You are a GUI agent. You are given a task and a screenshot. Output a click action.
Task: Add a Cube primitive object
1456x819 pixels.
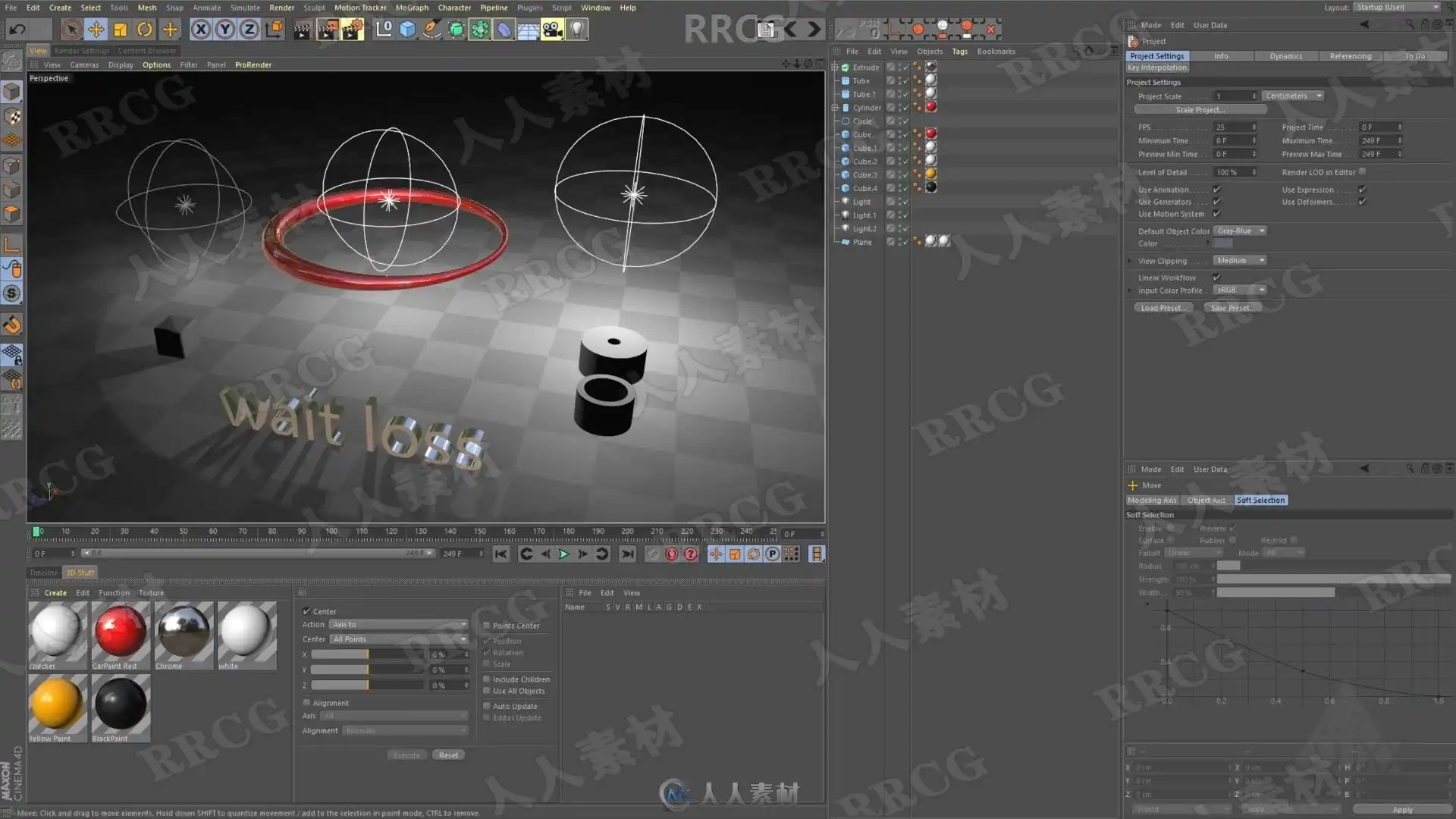click(408, 30)
